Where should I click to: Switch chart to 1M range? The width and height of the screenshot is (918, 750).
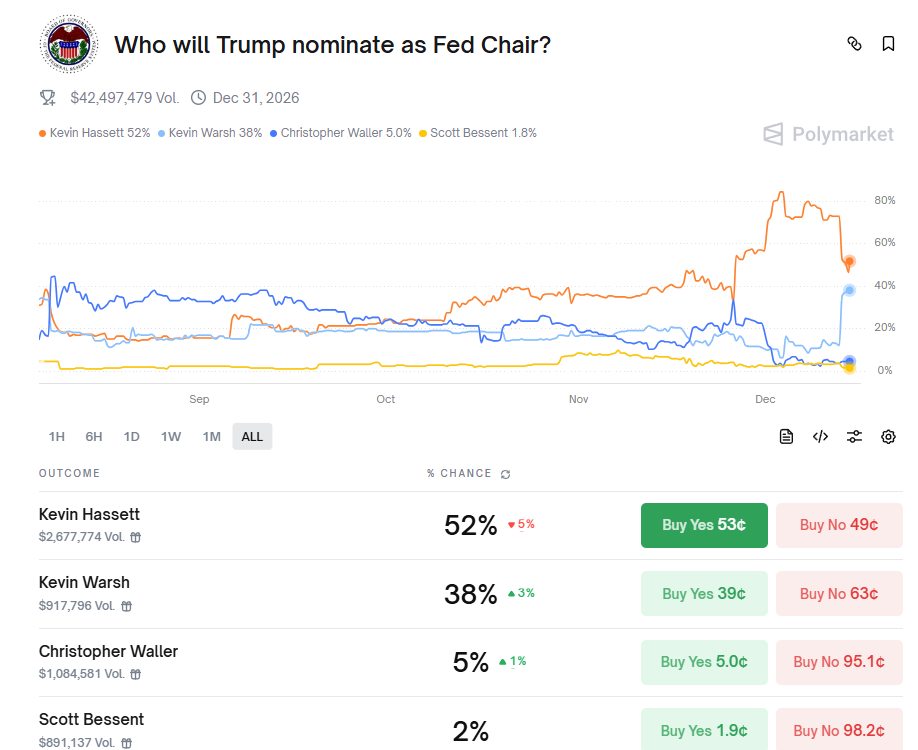click(211, 436)
